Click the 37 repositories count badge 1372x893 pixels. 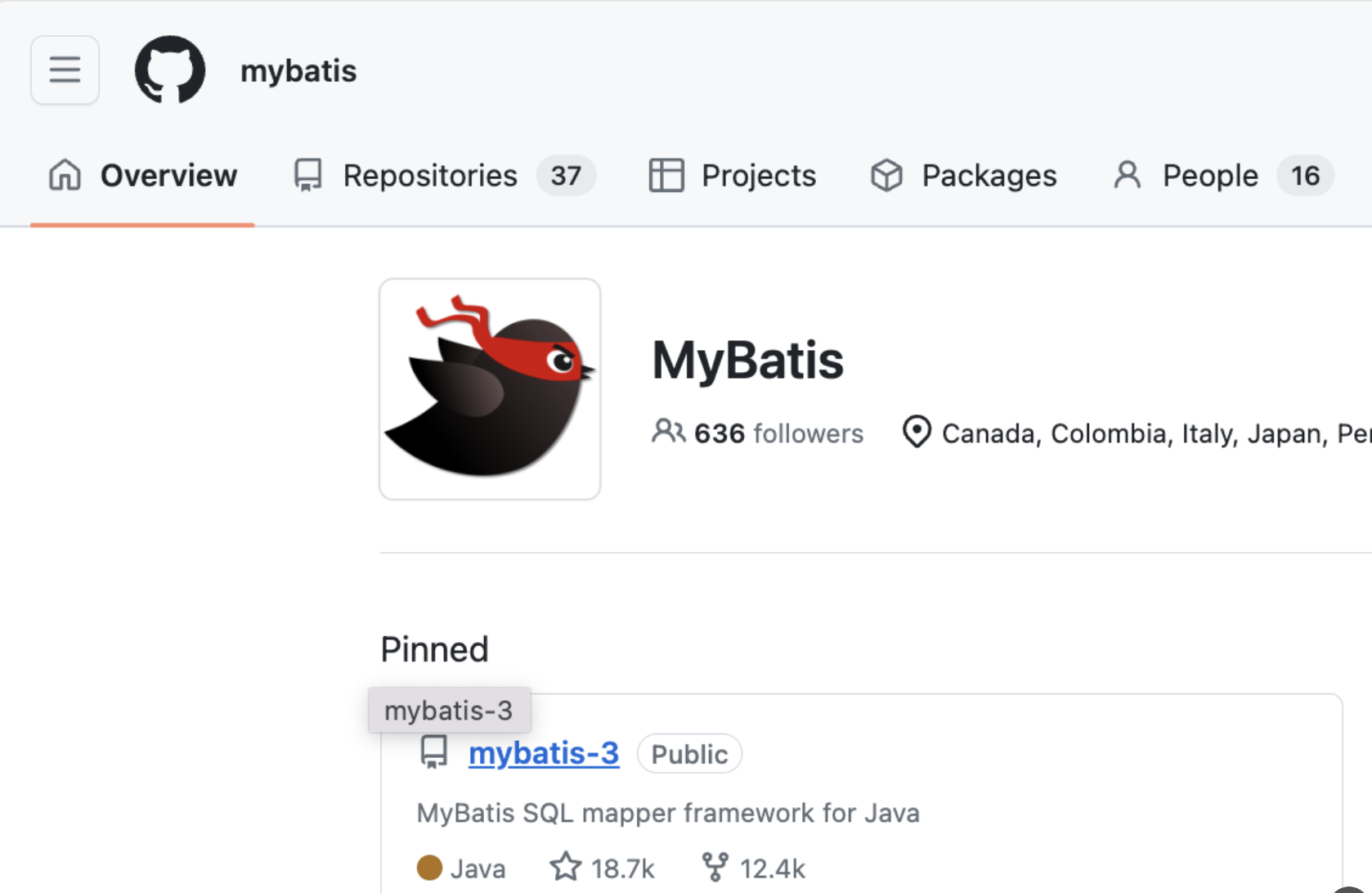click(566, 176)
